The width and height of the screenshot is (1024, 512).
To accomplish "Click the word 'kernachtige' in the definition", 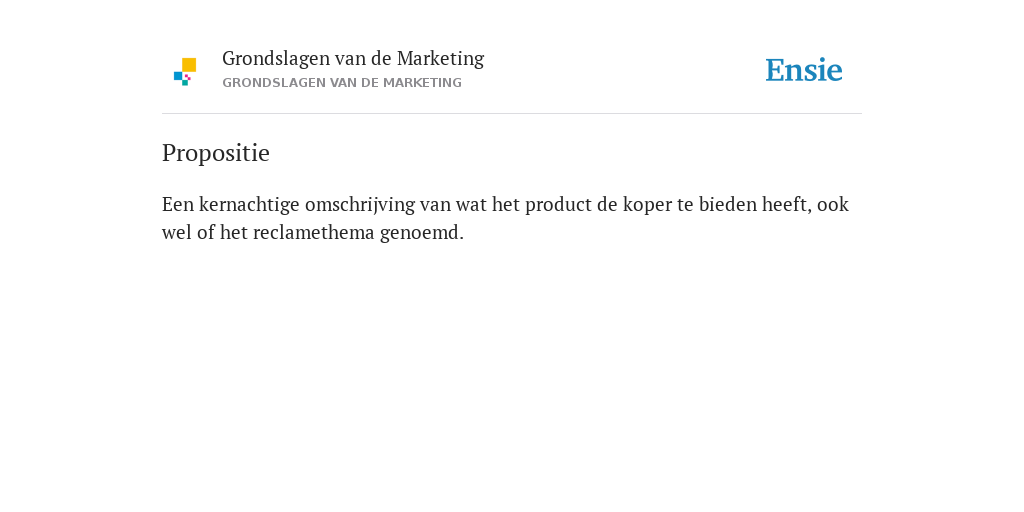I will point(249,205).
